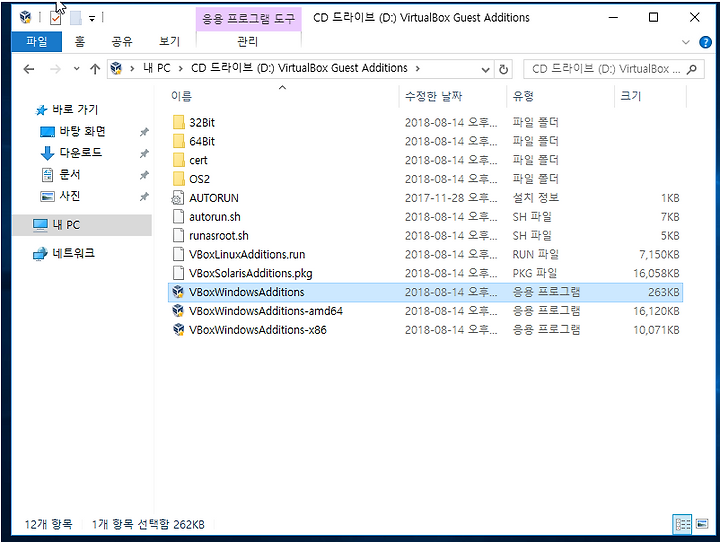Select the VBoxLinuxAdditions.run file
This screenshot has width=720, height=542.
pos(247,254)
